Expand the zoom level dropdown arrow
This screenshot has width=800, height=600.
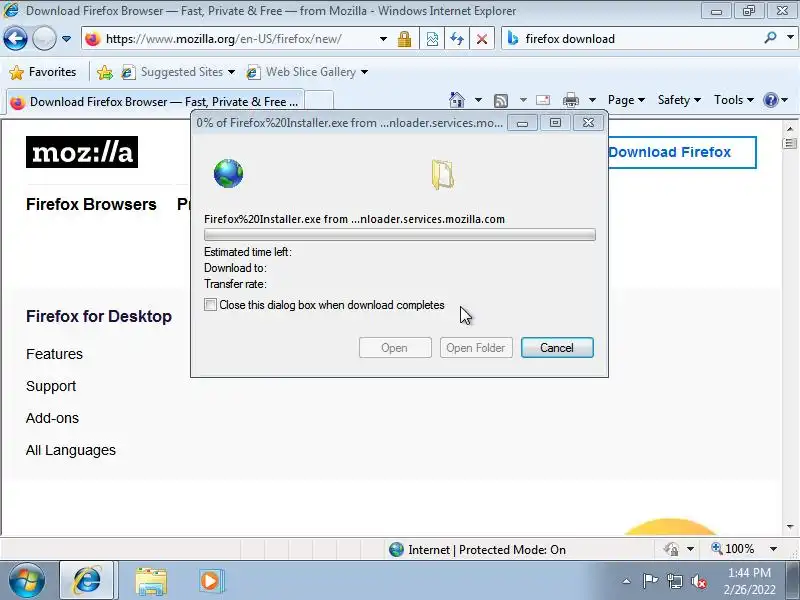point(773,549)
